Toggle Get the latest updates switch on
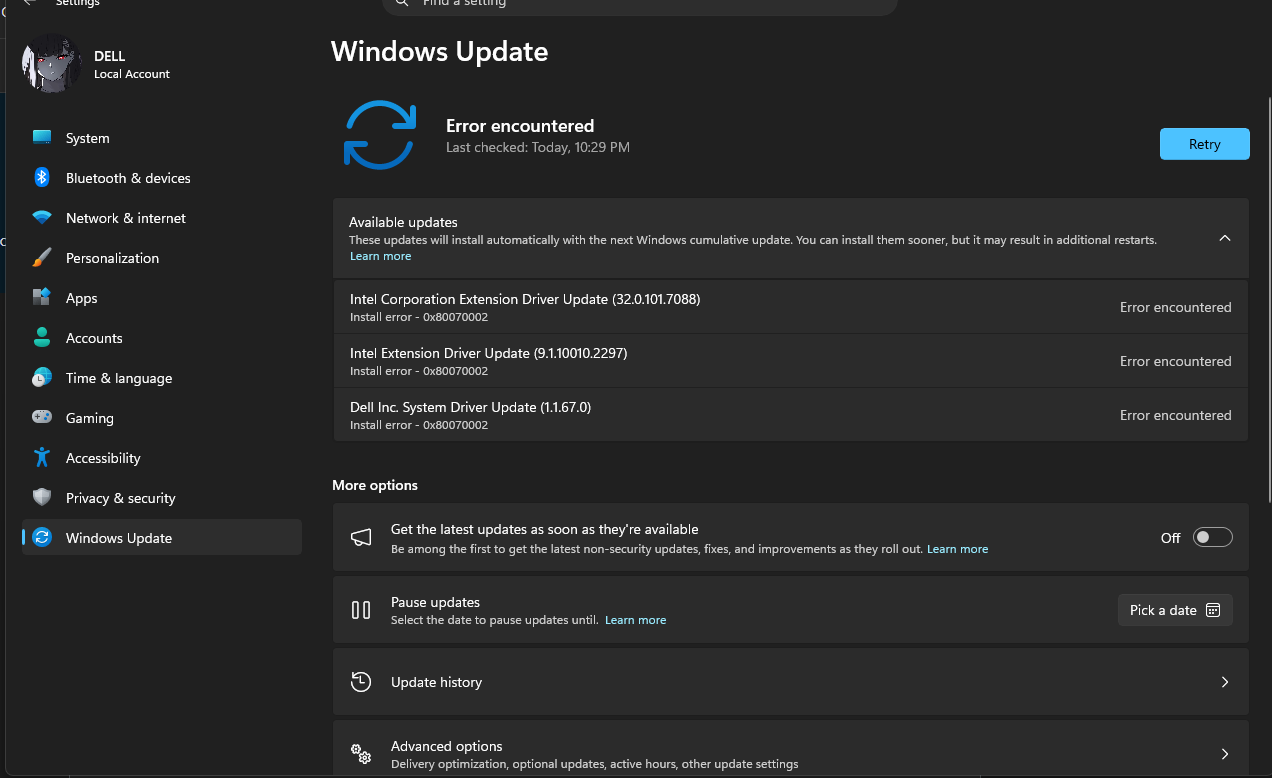1272x778 pixels. click(1213, 538)
